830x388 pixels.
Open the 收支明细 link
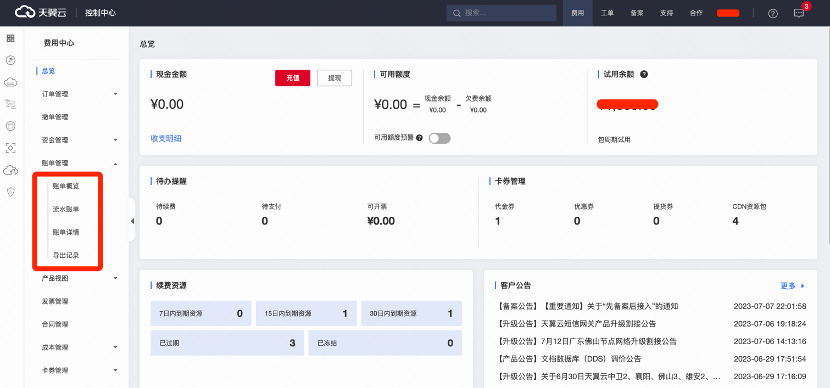point(166,138)
